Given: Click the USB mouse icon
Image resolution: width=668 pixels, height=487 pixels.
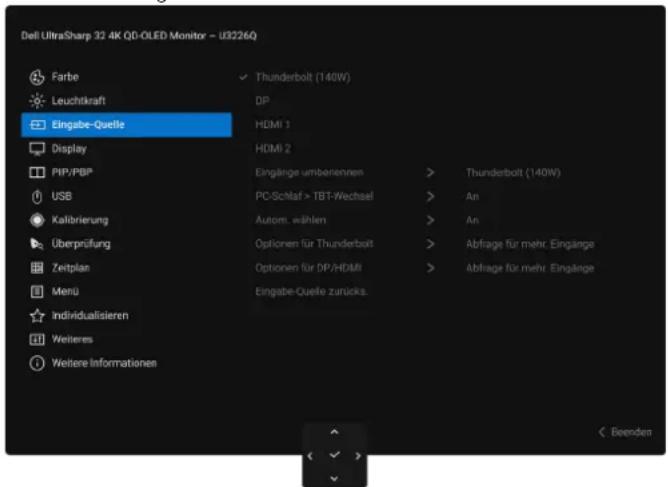Looking at the screenshot, I should pyautogui.click(x=37, y=196).
